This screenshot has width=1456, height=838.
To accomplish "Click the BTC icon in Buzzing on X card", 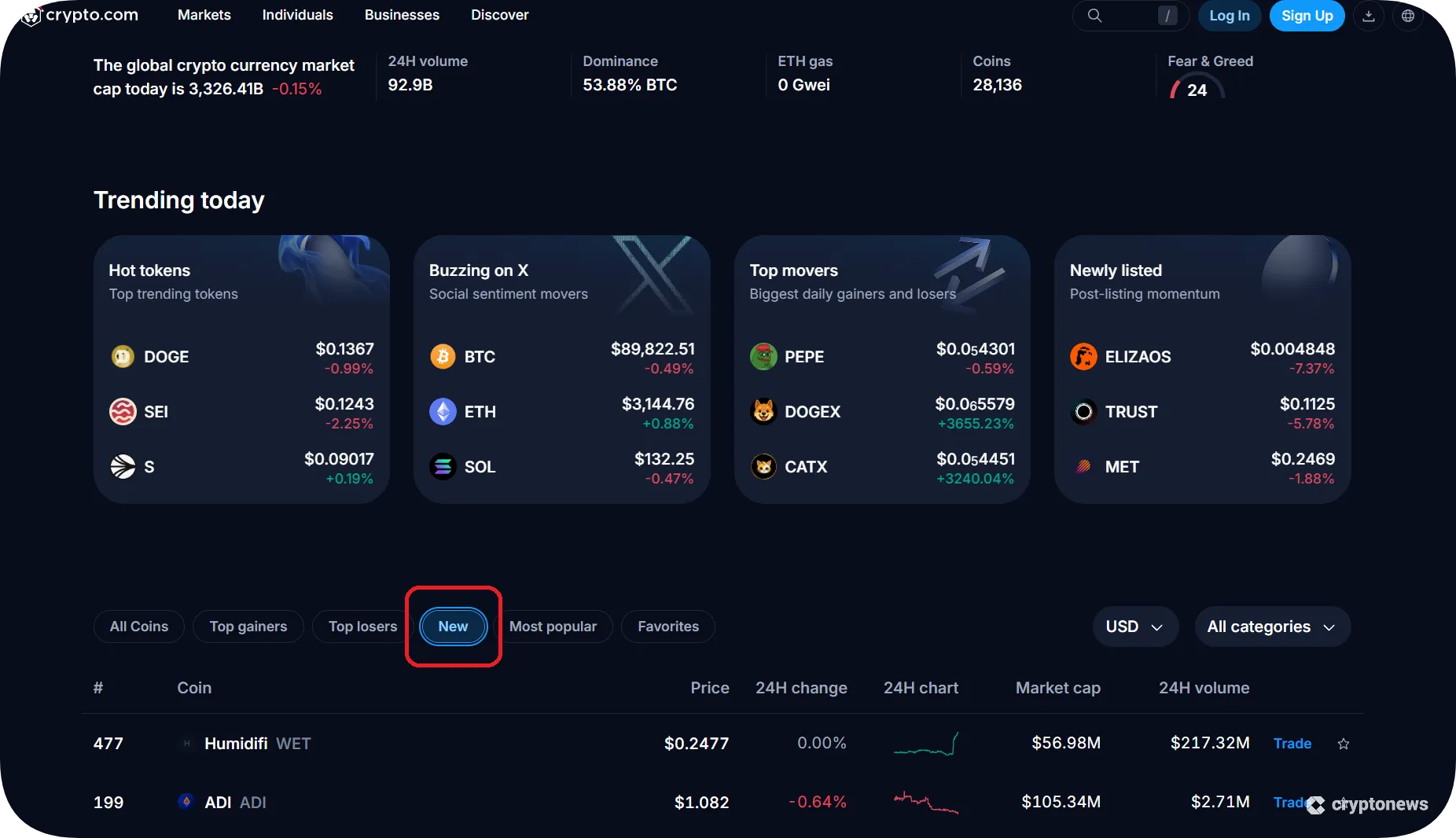I will [443, 356].
